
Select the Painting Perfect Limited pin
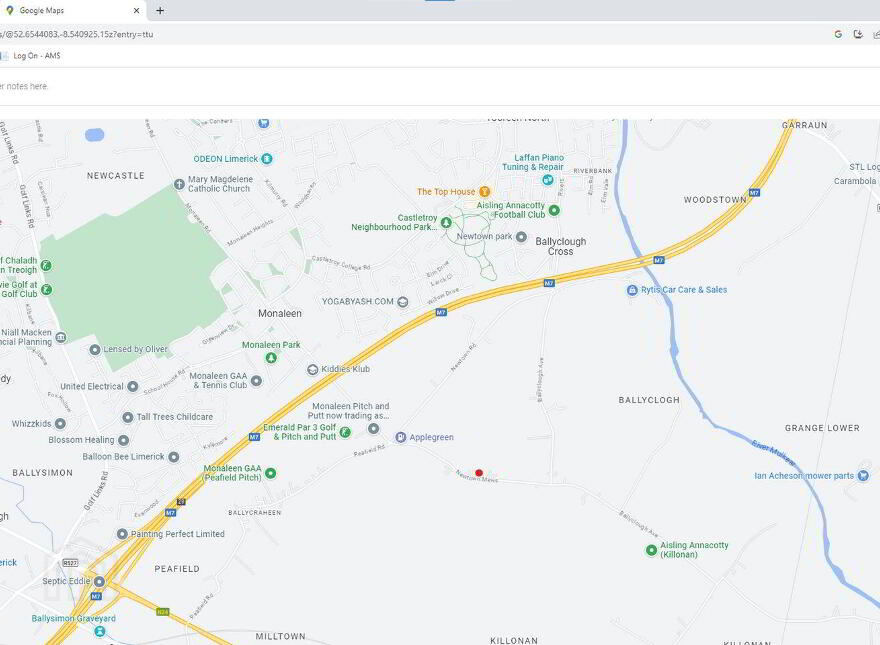coord(122,534)
